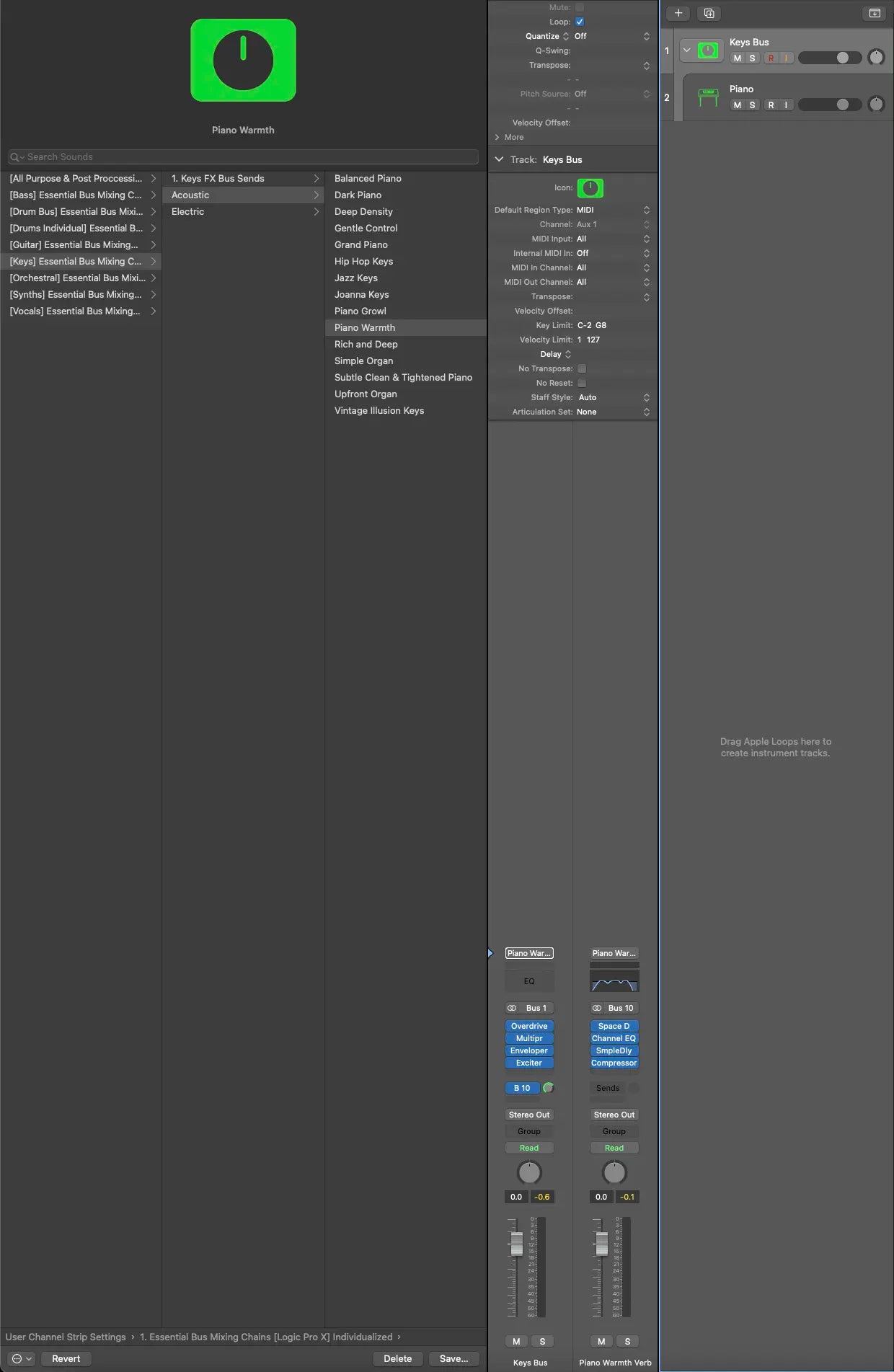Select the Electric category
This screenshot has width=894, height=1372.
pyautogui.click(x=188, y=211)
